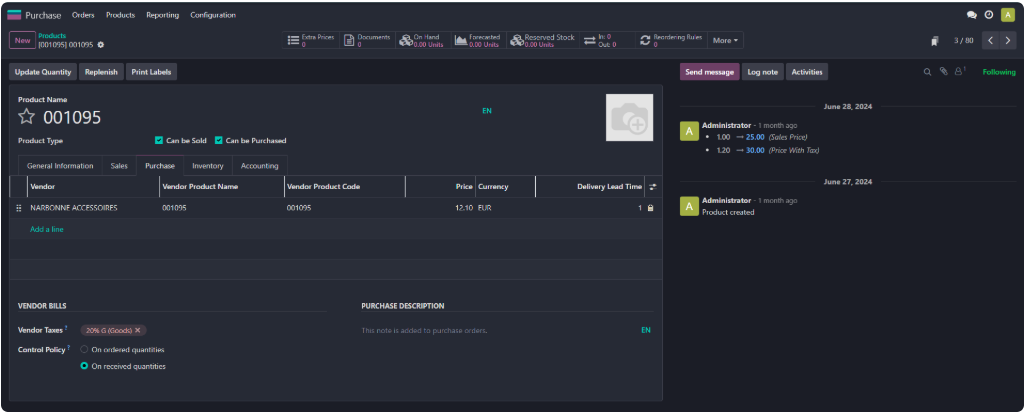This screenshot has height=413, width=1025.
Task: Open the conversations chat bubble icon
Action: 972,15
